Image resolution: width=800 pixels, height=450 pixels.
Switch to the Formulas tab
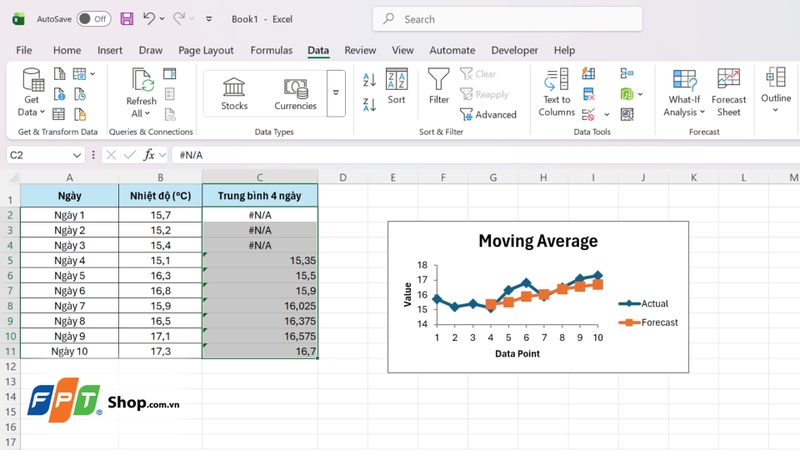click(x=271, y=50)
